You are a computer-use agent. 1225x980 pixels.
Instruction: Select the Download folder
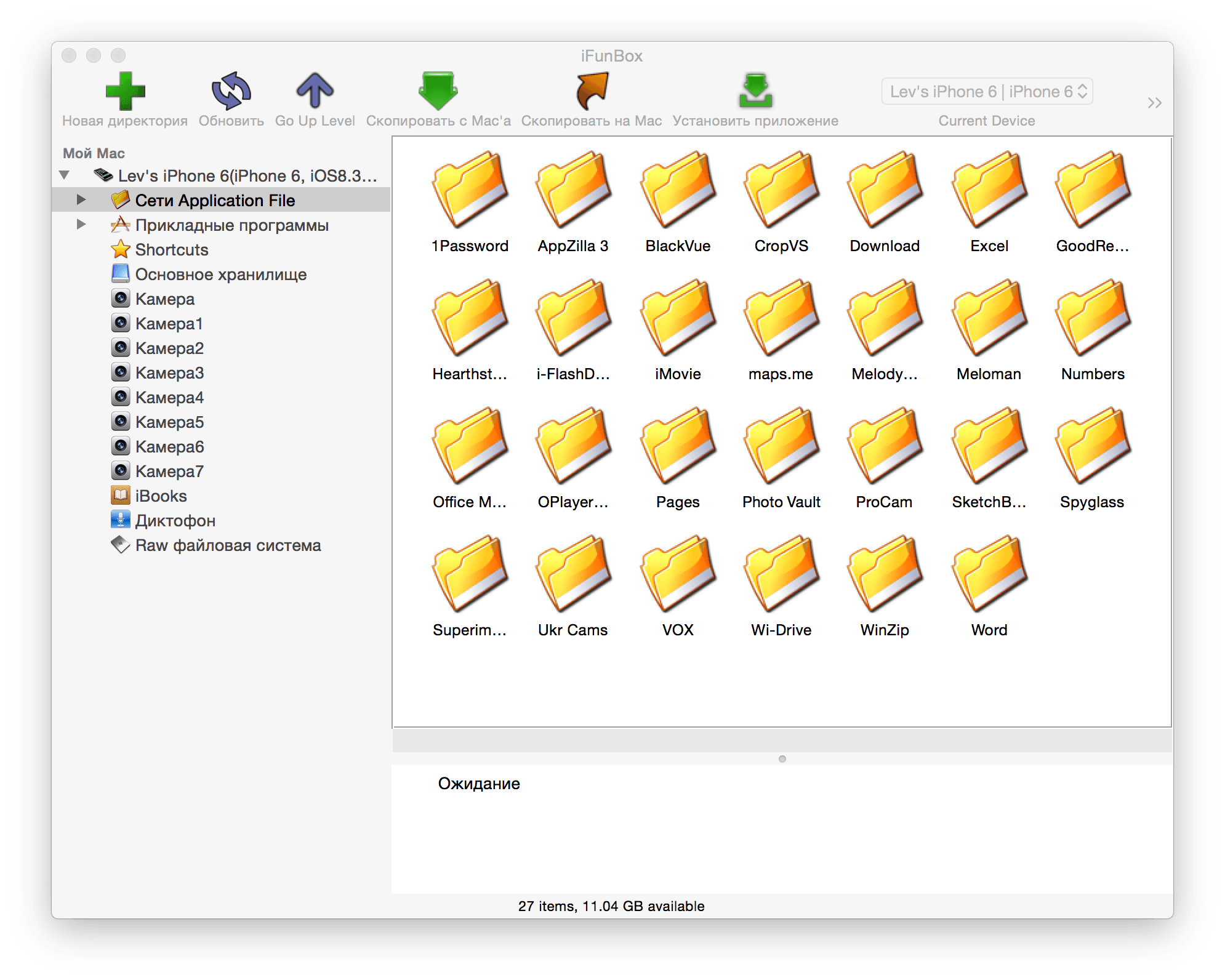(885, 203)
